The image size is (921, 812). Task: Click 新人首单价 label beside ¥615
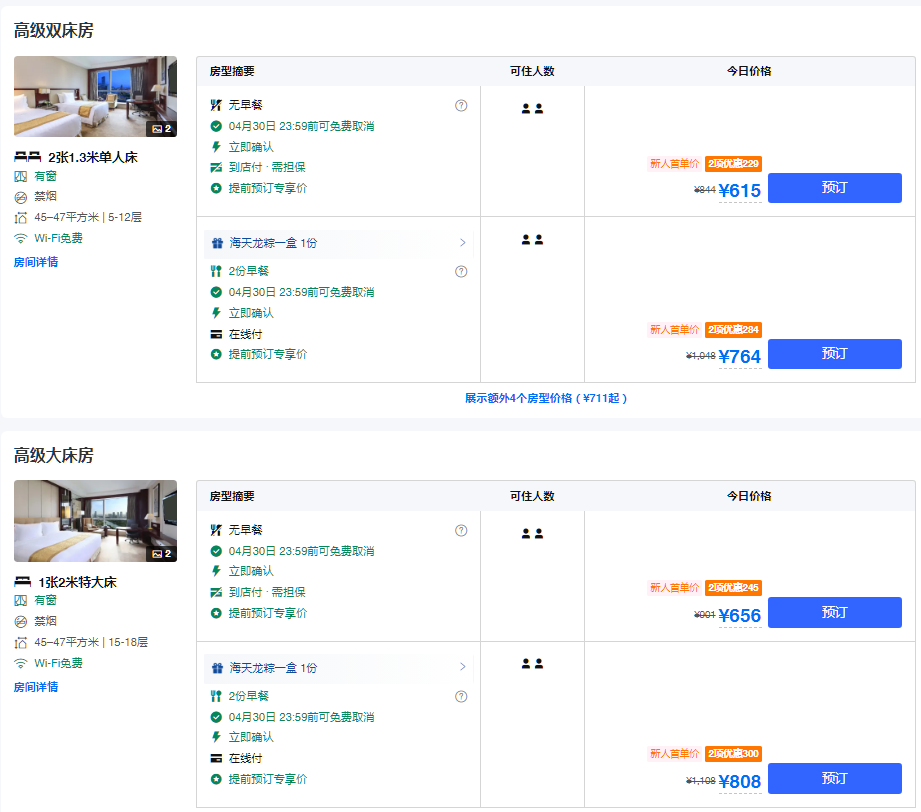pyautogui.click(x=674, y=164)
